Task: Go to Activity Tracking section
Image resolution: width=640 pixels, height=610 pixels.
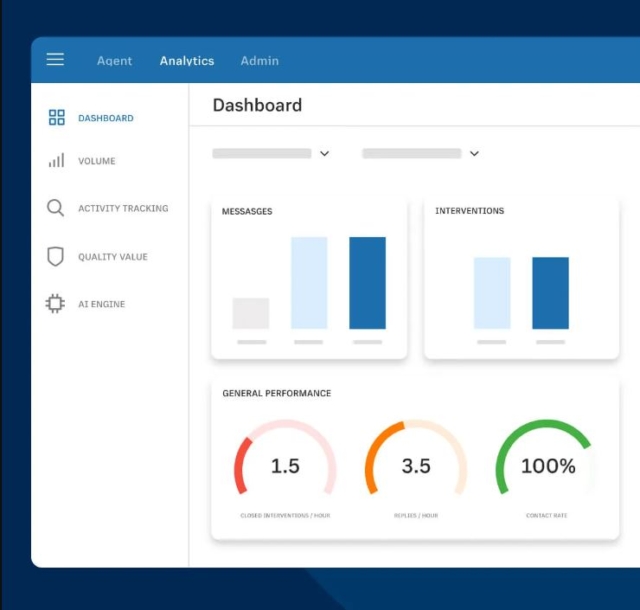Action: pyautogui.click(x=123, y=208)
